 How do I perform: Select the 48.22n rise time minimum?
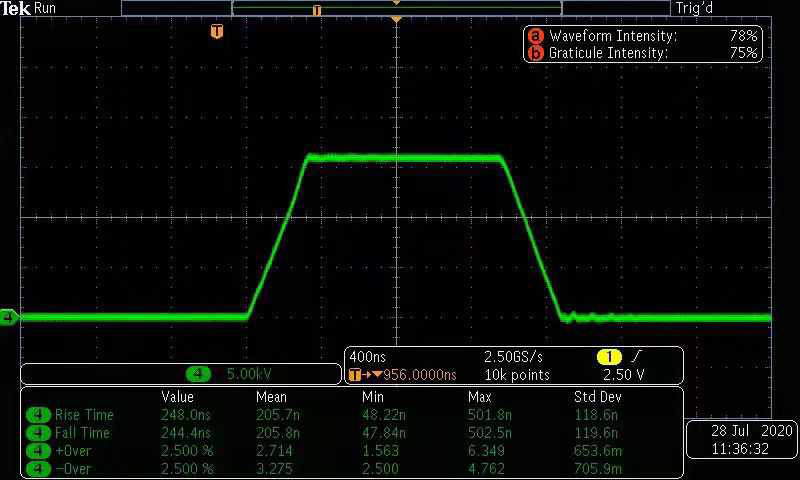click(384, 415)
